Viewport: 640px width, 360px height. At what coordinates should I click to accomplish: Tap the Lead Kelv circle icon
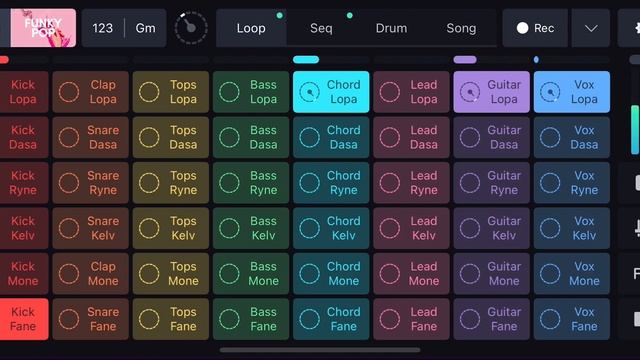pyautogui.click(x=389, y=228)
